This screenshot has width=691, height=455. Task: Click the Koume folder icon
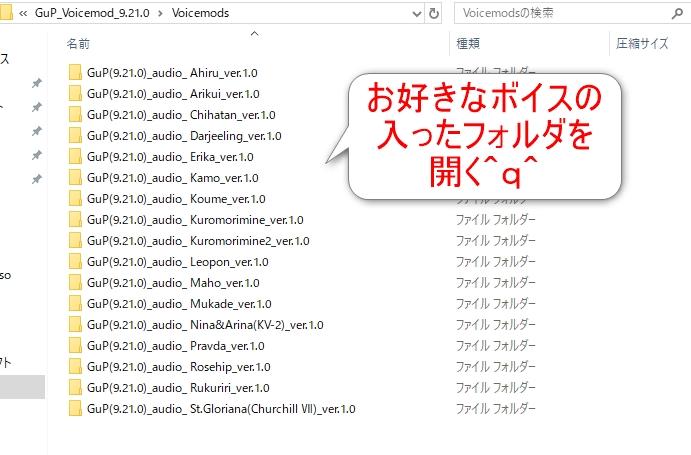tap(75, 198)
